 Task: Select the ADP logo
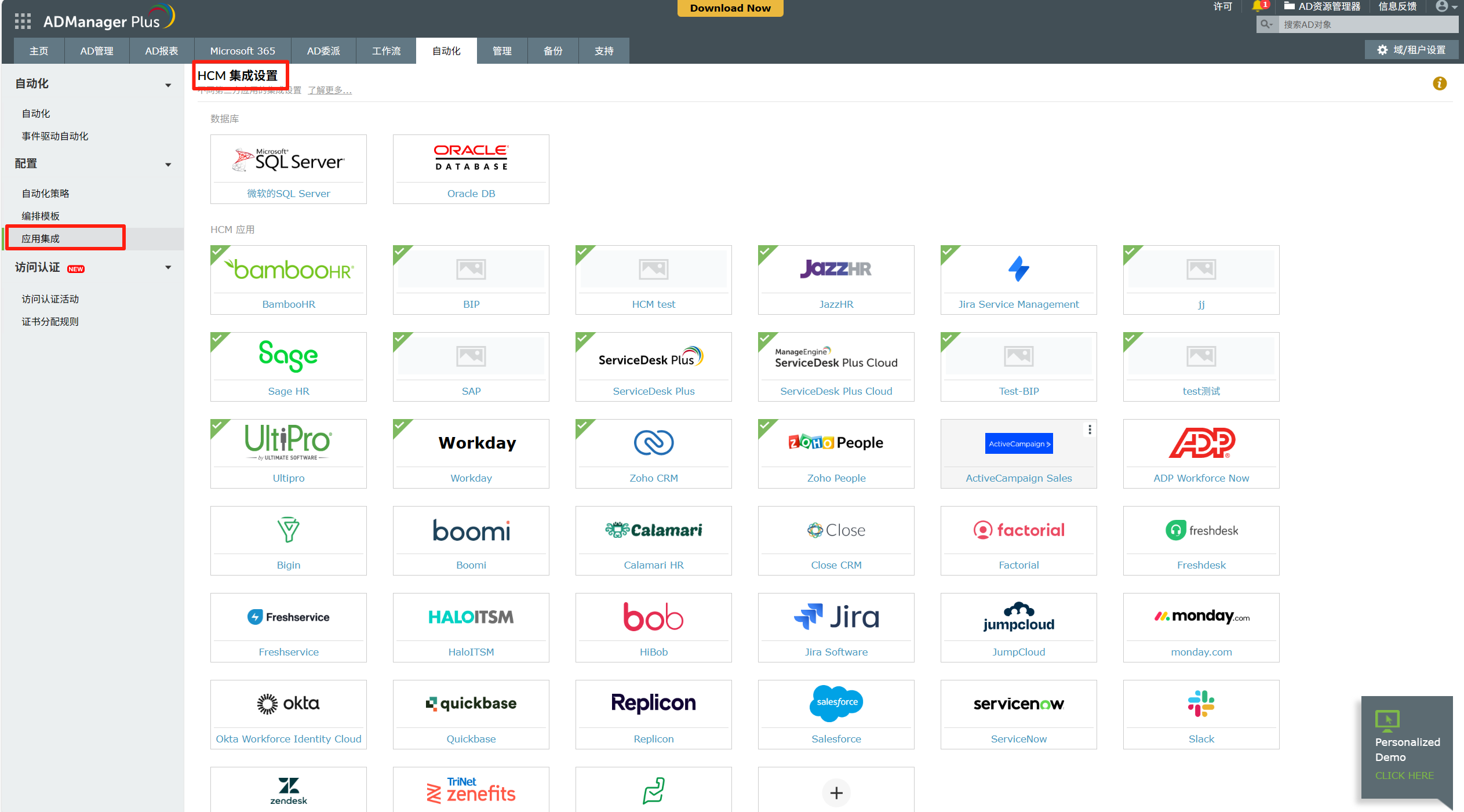point(1201,443)
